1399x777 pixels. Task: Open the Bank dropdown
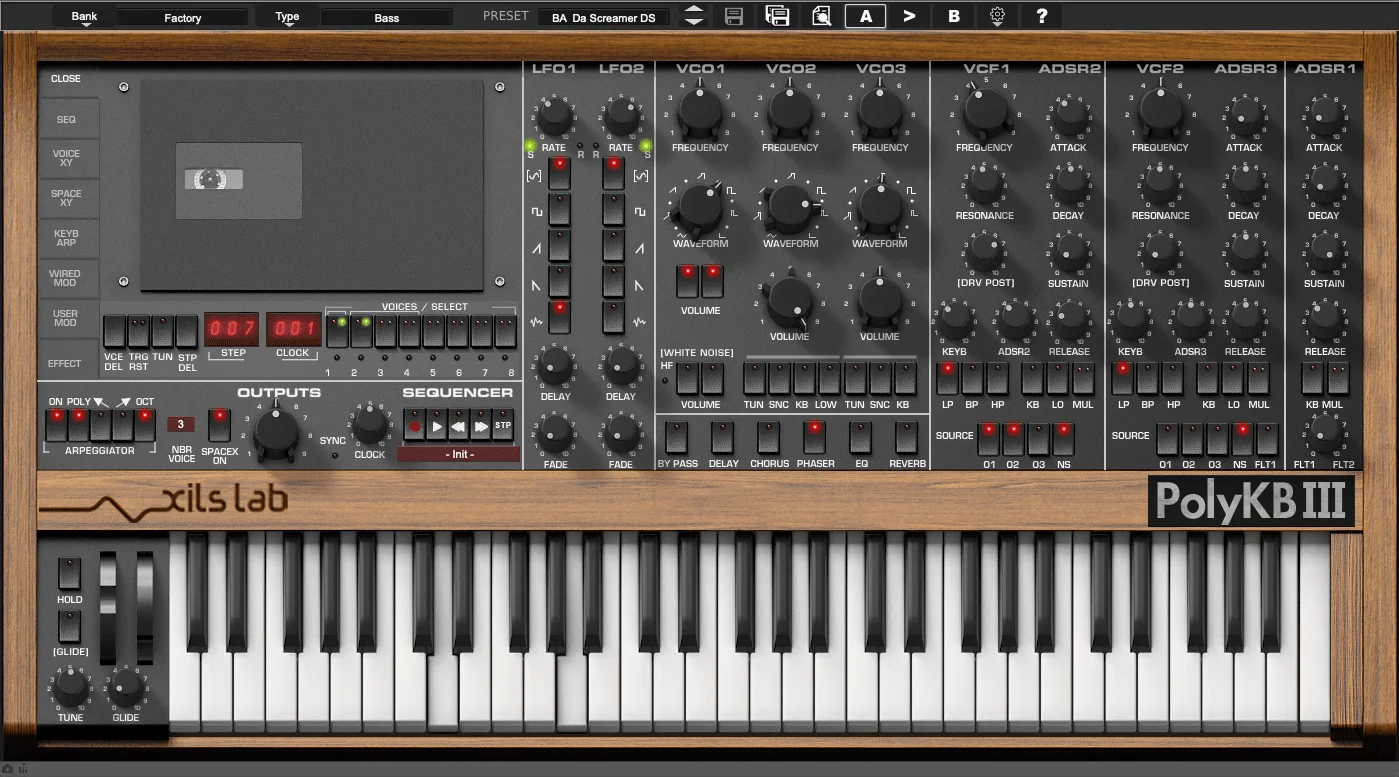[85, 17]
